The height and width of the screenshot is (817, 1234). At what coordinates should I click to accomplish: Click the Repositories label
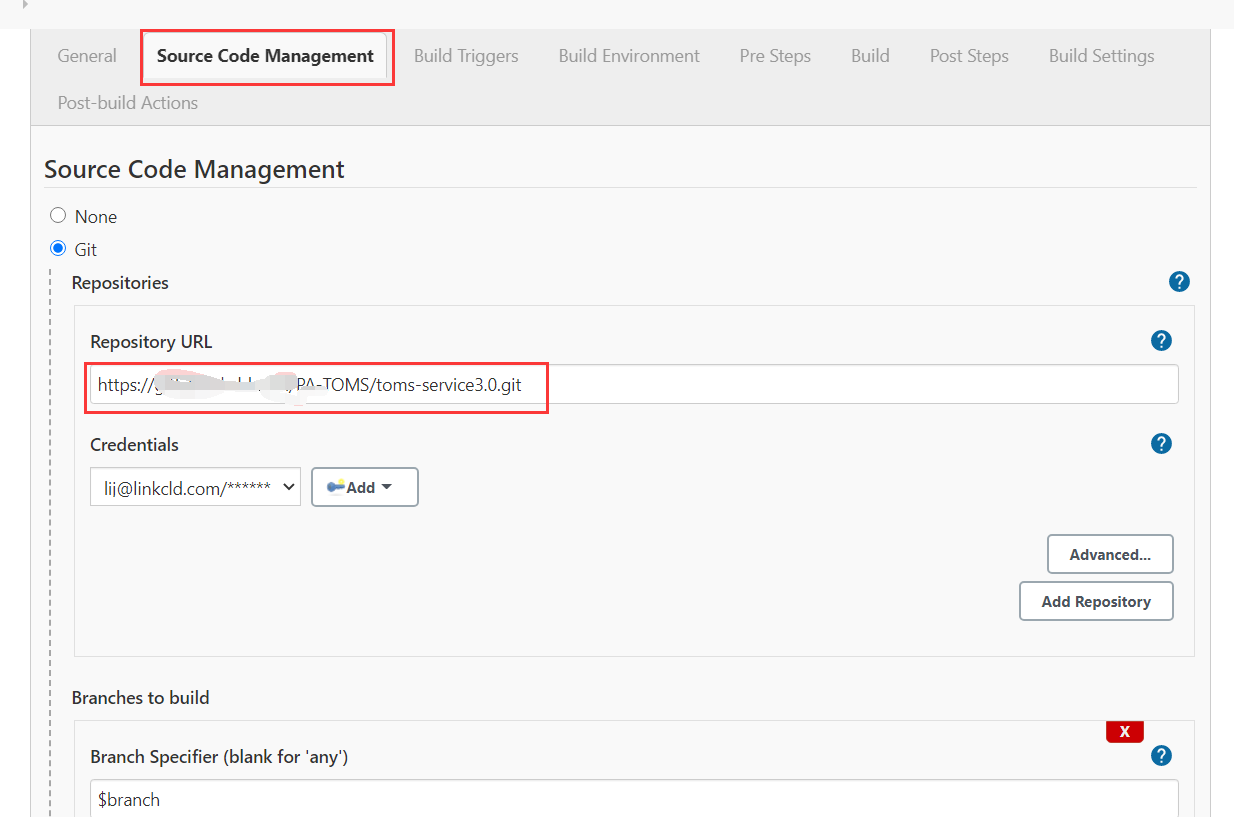pos(120,283)
